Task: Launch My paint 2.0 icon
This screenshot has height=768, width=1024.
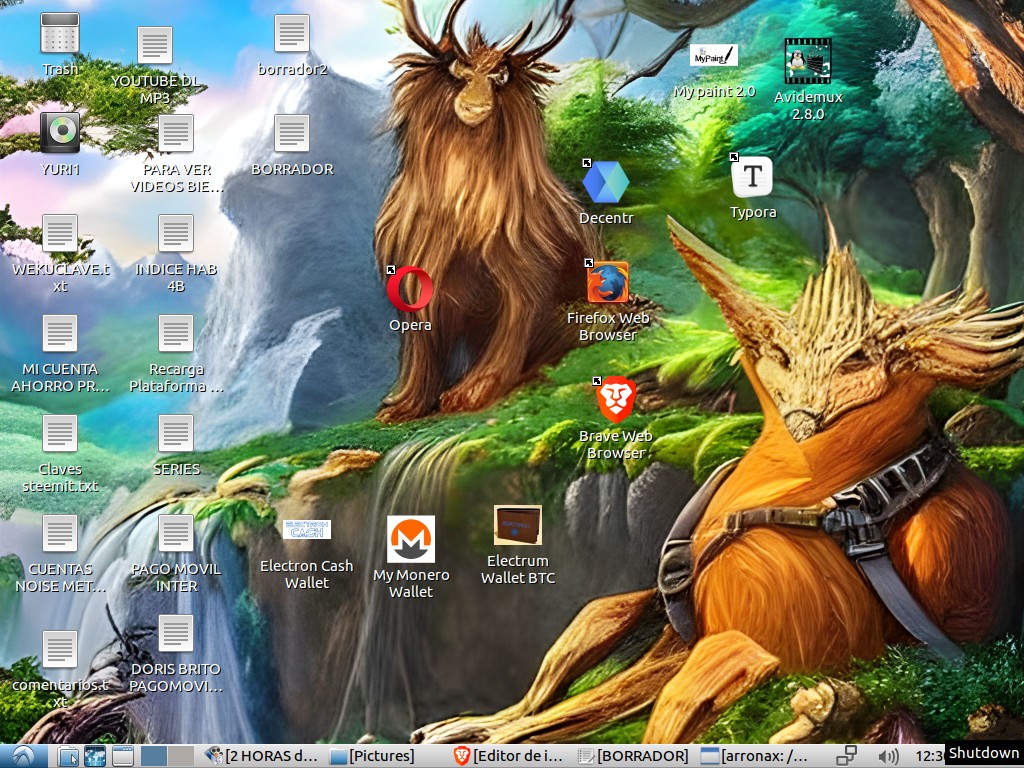Action: pos(714,56)
